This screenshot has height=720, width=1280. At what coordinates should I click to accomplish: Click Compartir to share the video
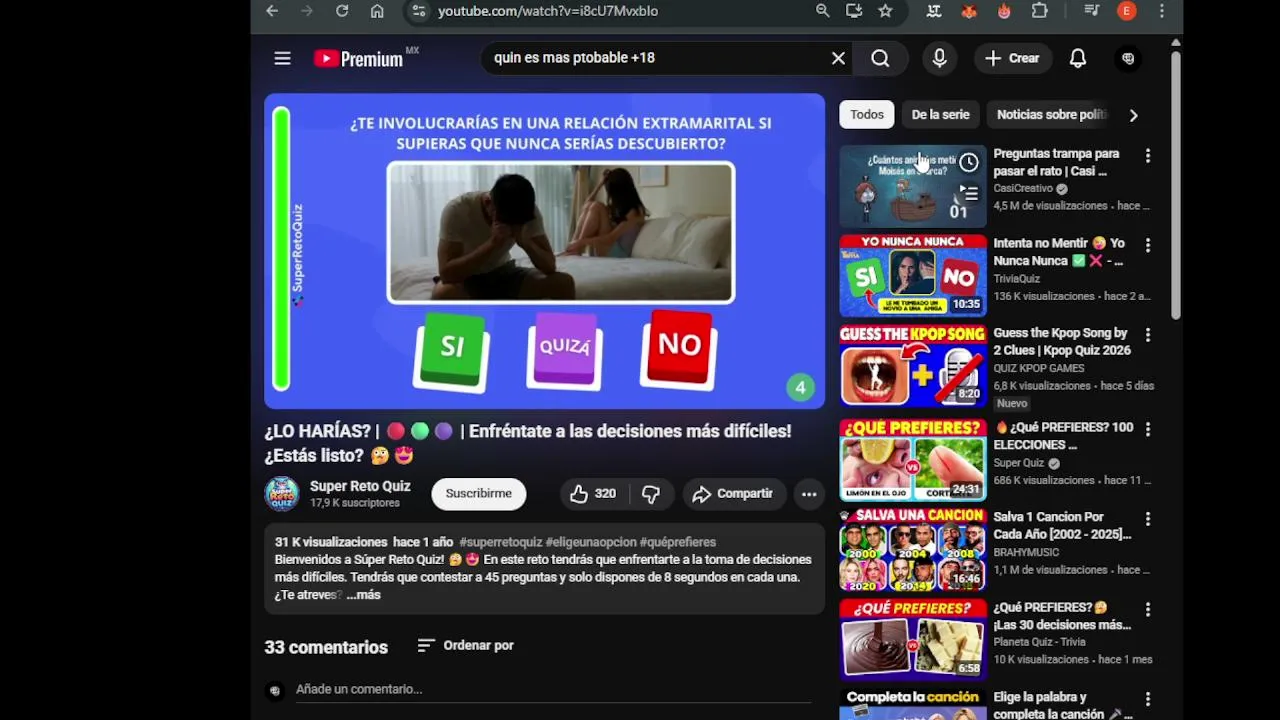[x=733, y=493]
